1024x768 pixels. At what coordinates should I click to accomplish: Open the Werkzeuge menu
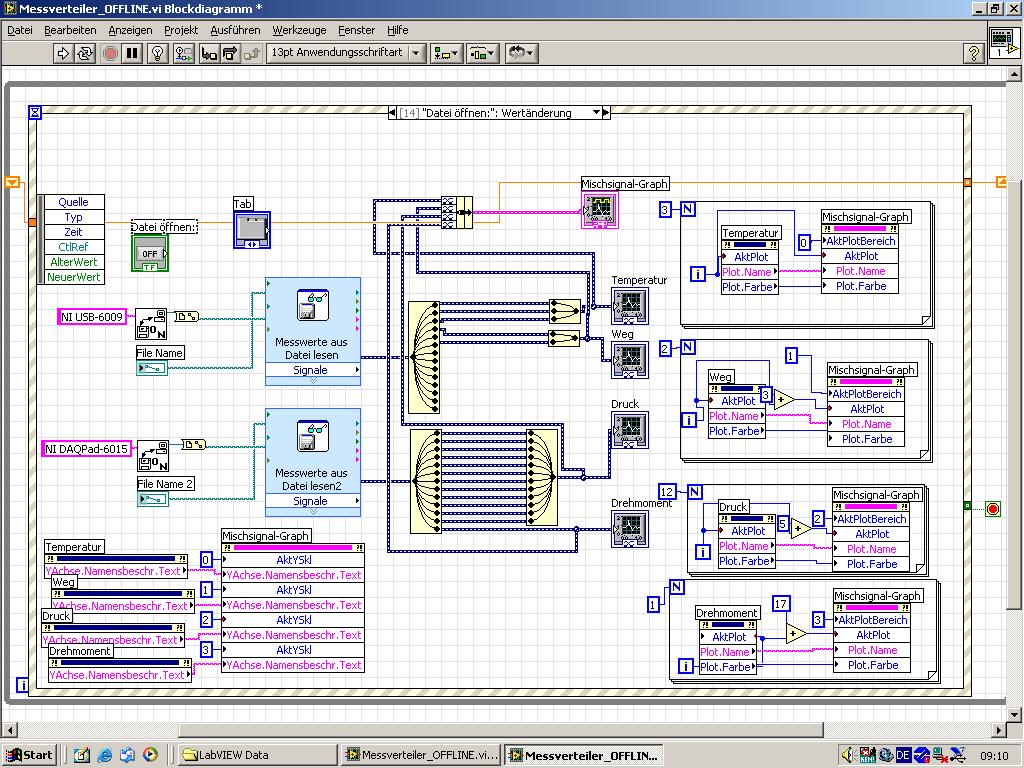[x=299, y=30]
